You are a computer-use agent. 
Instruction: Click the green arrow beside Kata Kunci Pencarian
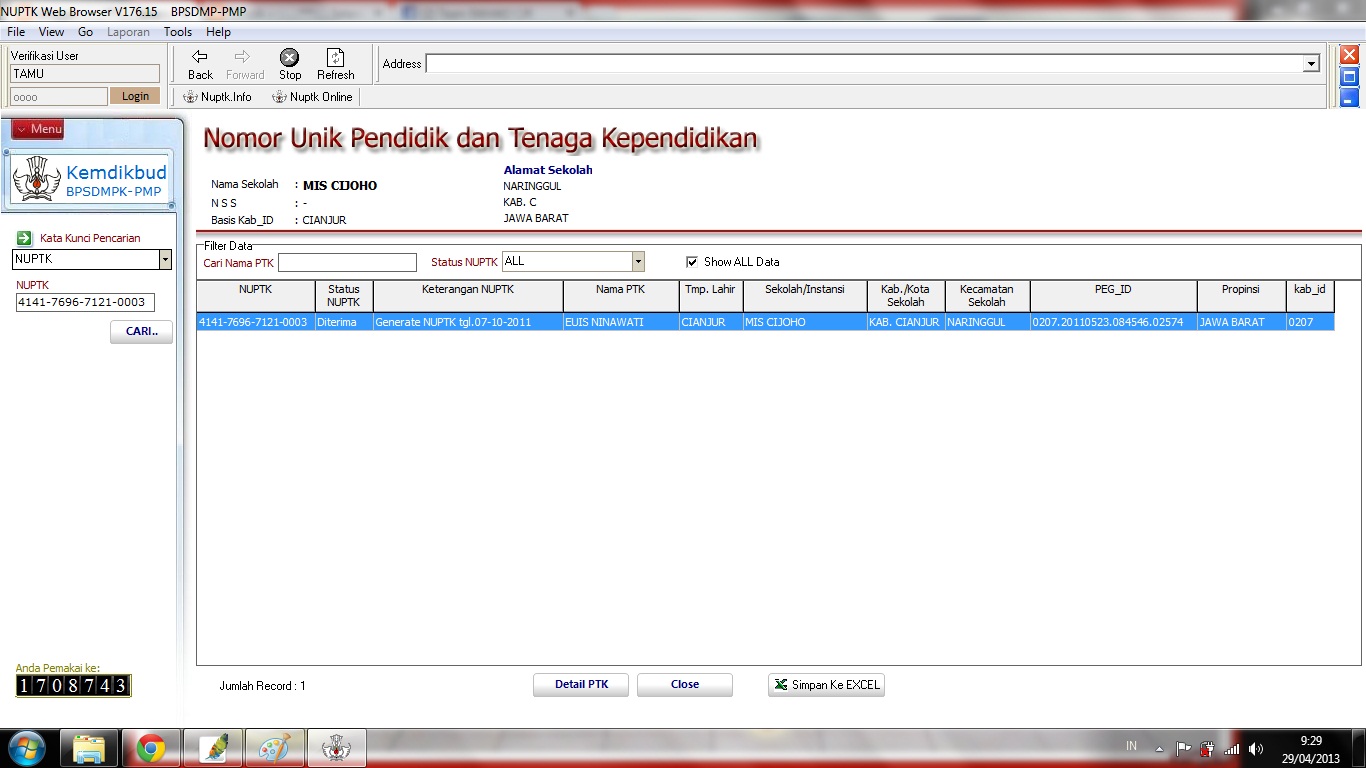click(24, 238)
